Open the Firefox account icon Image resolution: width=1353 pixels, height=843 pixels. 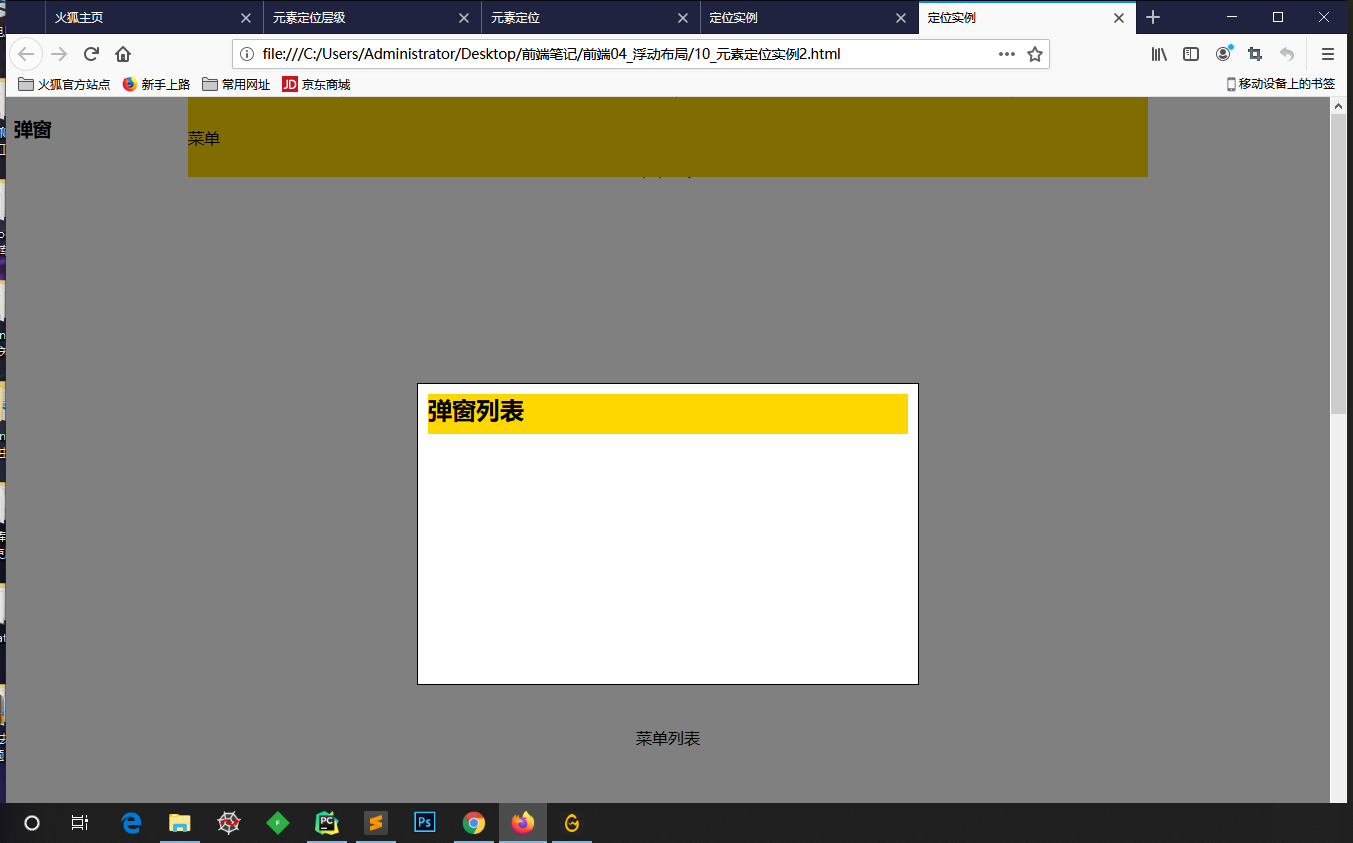pyautogui.click(x=1222, y=54)
